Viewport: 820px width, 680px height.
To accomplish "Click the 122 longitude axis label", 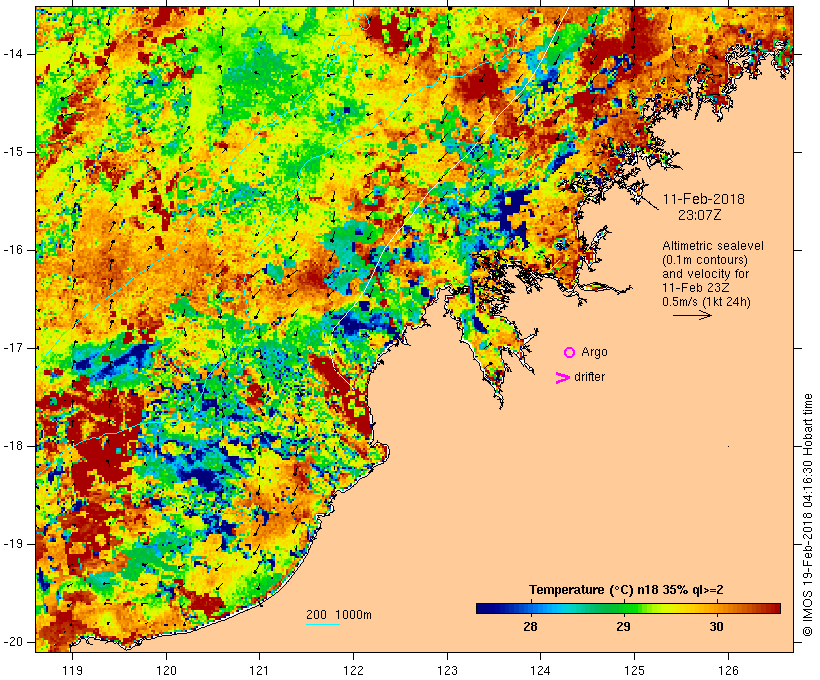I will (354, 671).
